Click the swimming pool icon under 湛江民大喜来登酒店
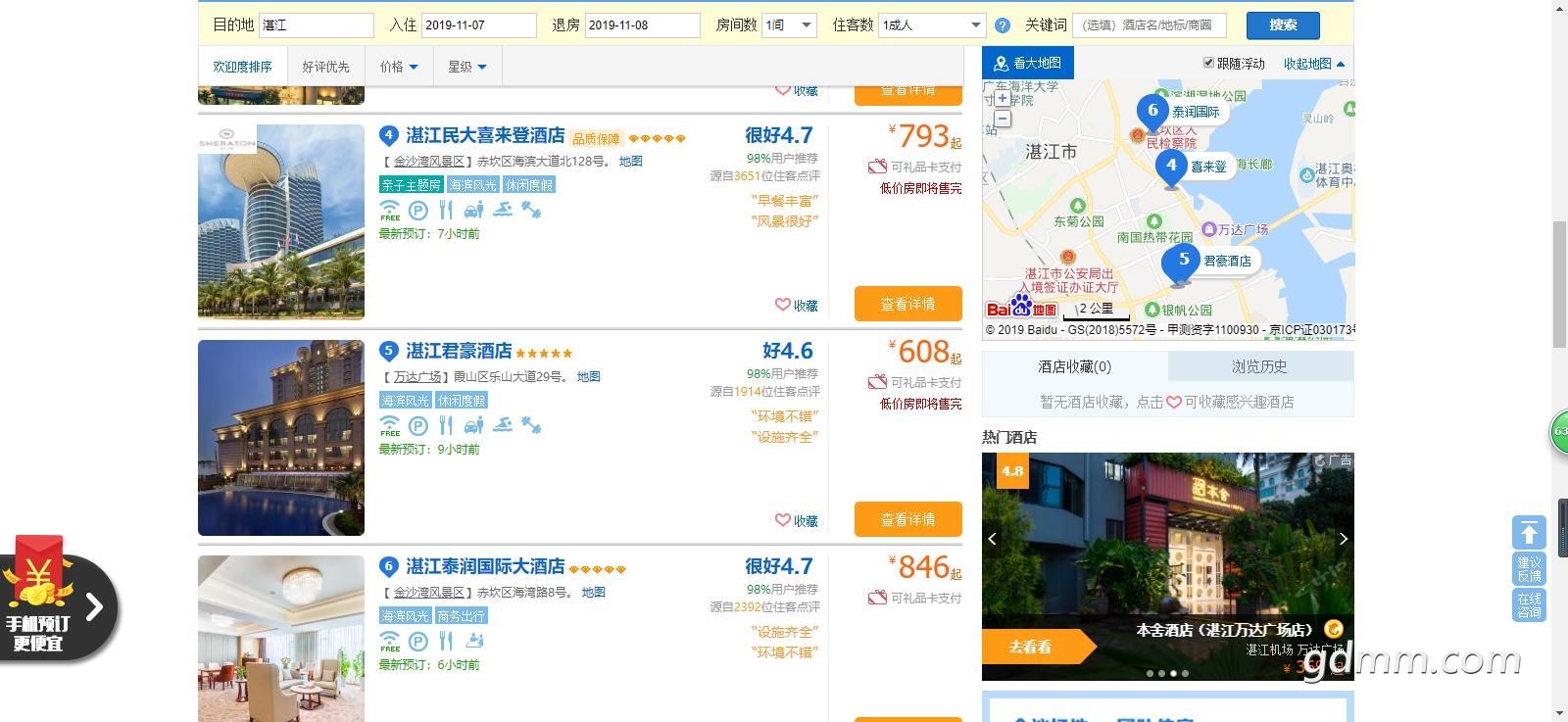The image size is (1568, 722). [x=503, y=210]
